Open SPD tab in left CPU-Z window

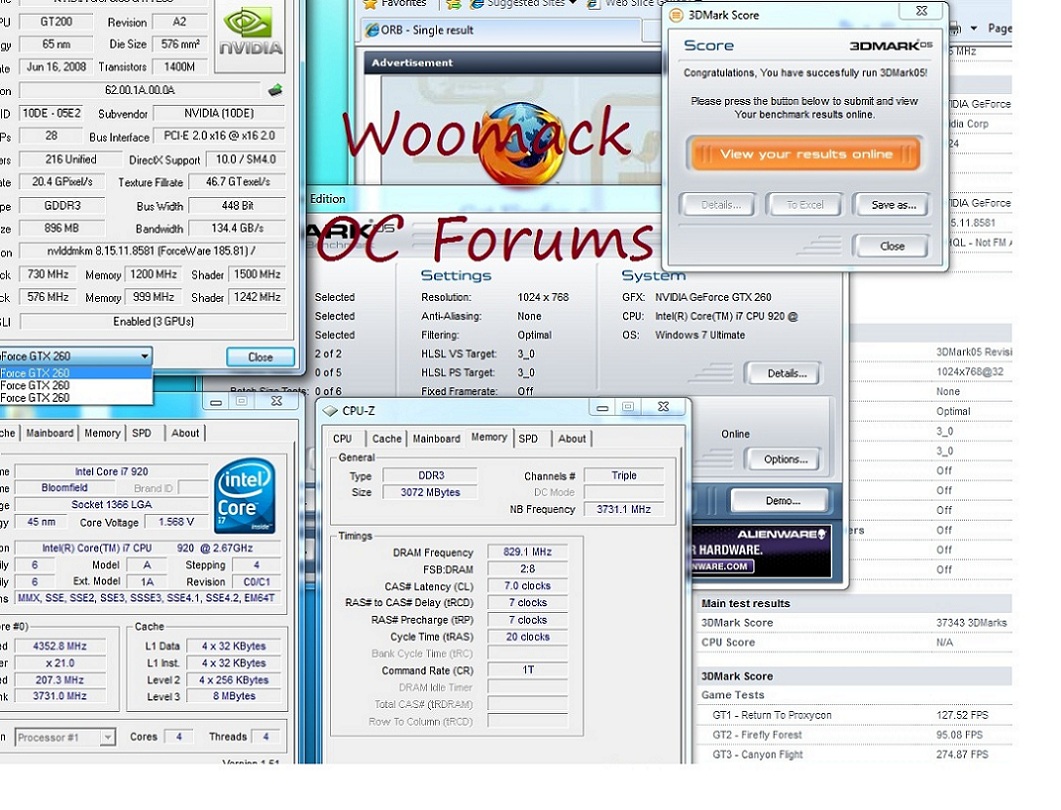click(x=141, y=433)
